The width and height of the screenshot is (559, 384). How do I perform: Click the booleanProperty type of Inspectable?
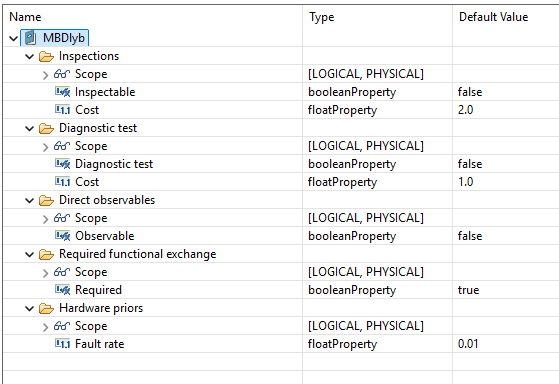352,92
